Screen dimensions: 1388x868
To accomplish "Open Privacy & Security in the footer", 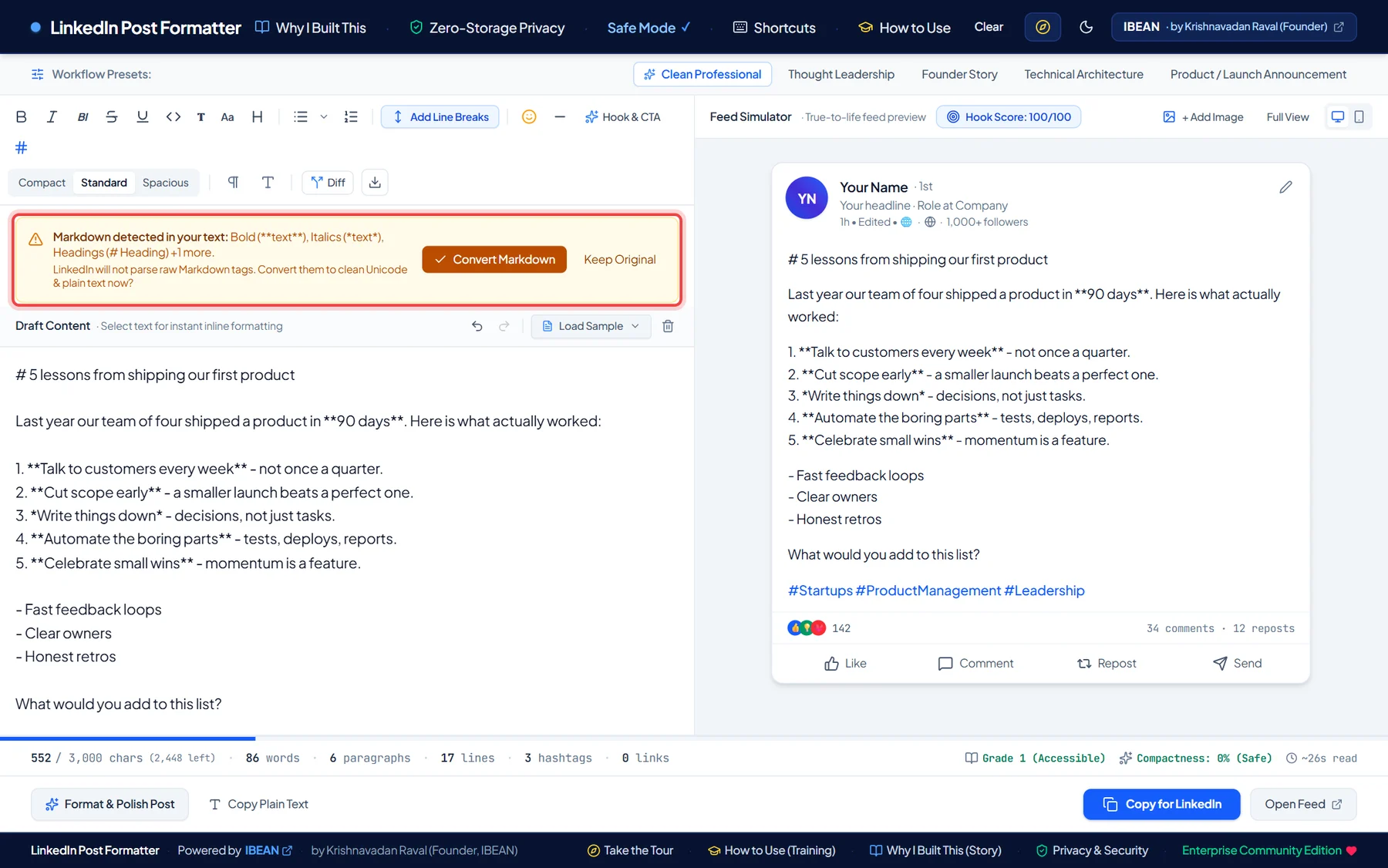I will click(x=1092, y=850).
